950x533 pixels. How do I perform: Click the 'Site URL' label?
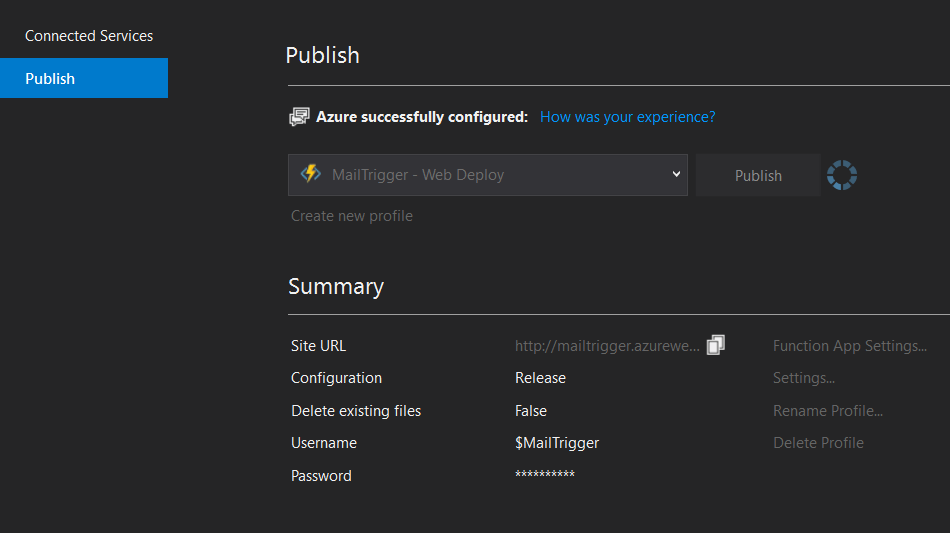(318, 346)
